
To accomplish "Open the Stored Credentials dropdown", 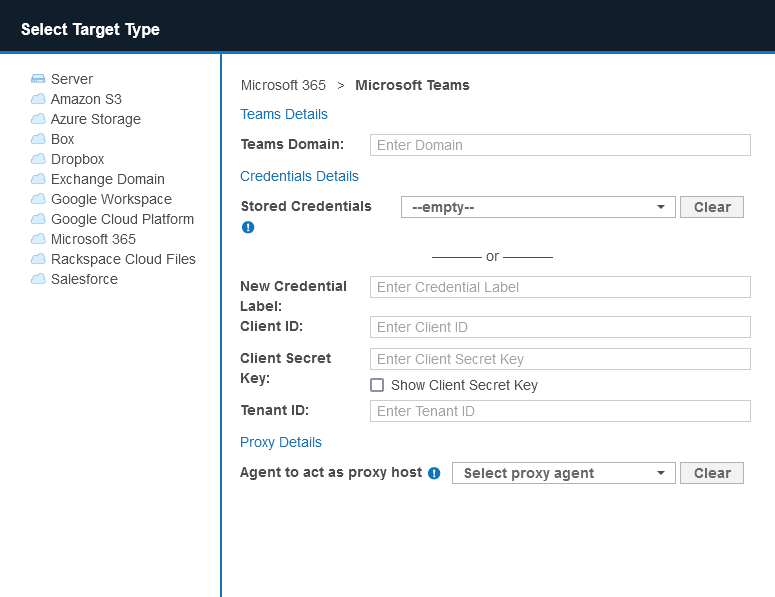I will click(x=538, y=207).
